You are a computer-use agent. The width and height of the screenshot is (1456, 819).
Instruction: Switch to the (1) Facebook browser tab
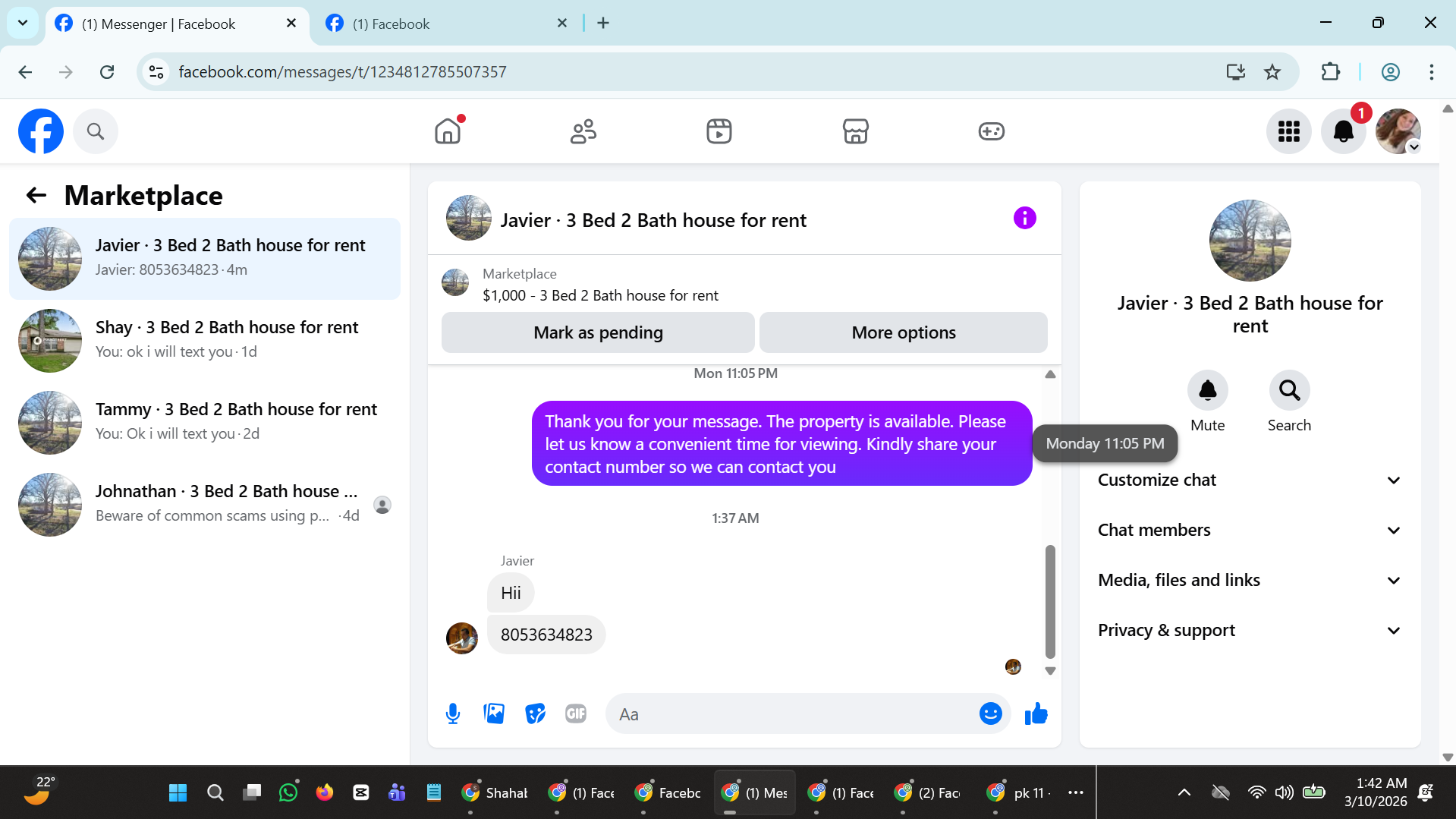pos(446,24)
